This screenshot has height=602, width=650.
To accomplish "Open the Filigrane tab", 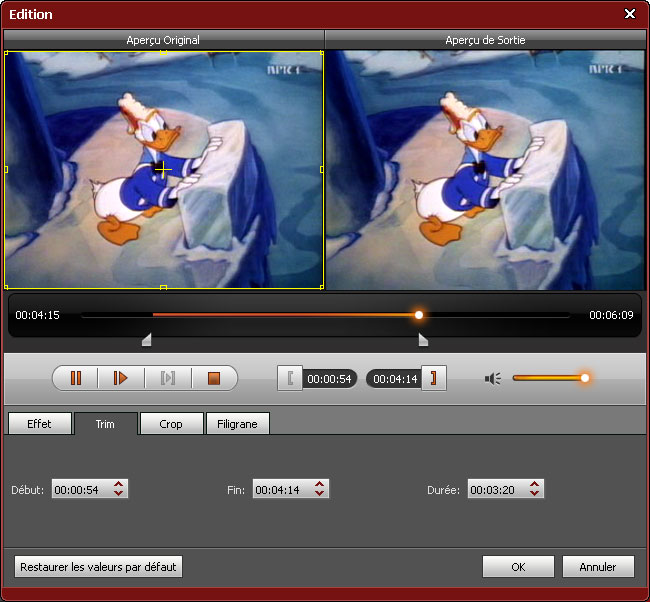I will [238, 424].
